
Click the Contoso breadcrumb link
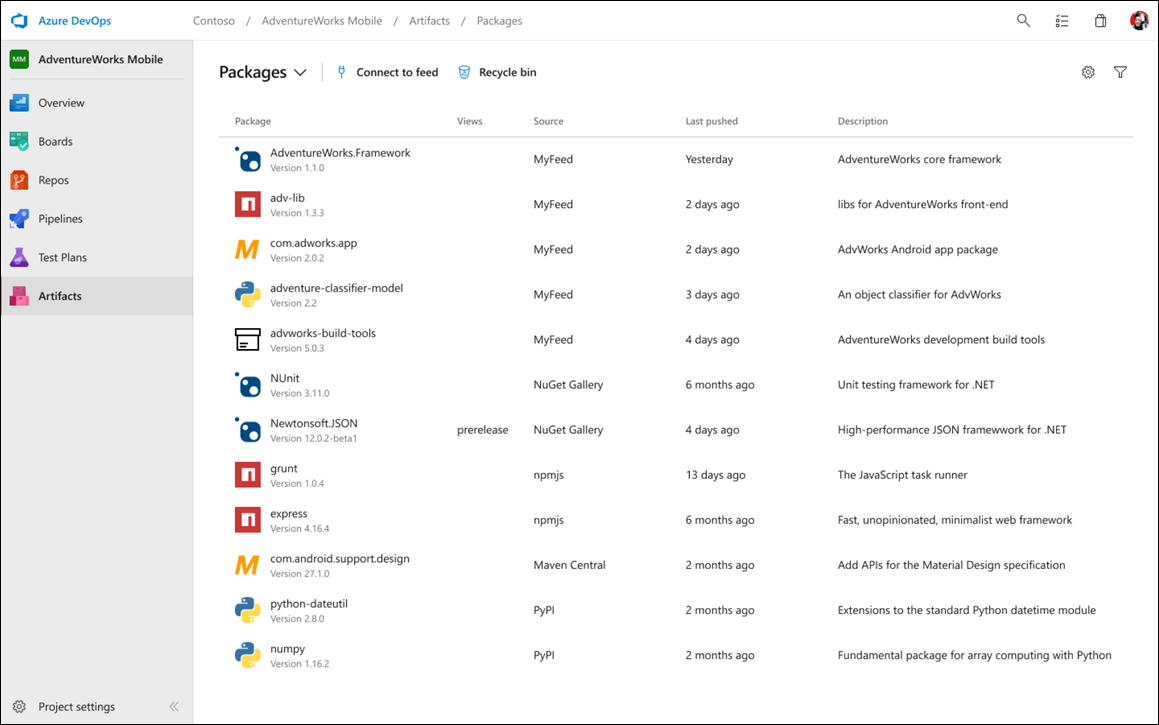(214, 20)
